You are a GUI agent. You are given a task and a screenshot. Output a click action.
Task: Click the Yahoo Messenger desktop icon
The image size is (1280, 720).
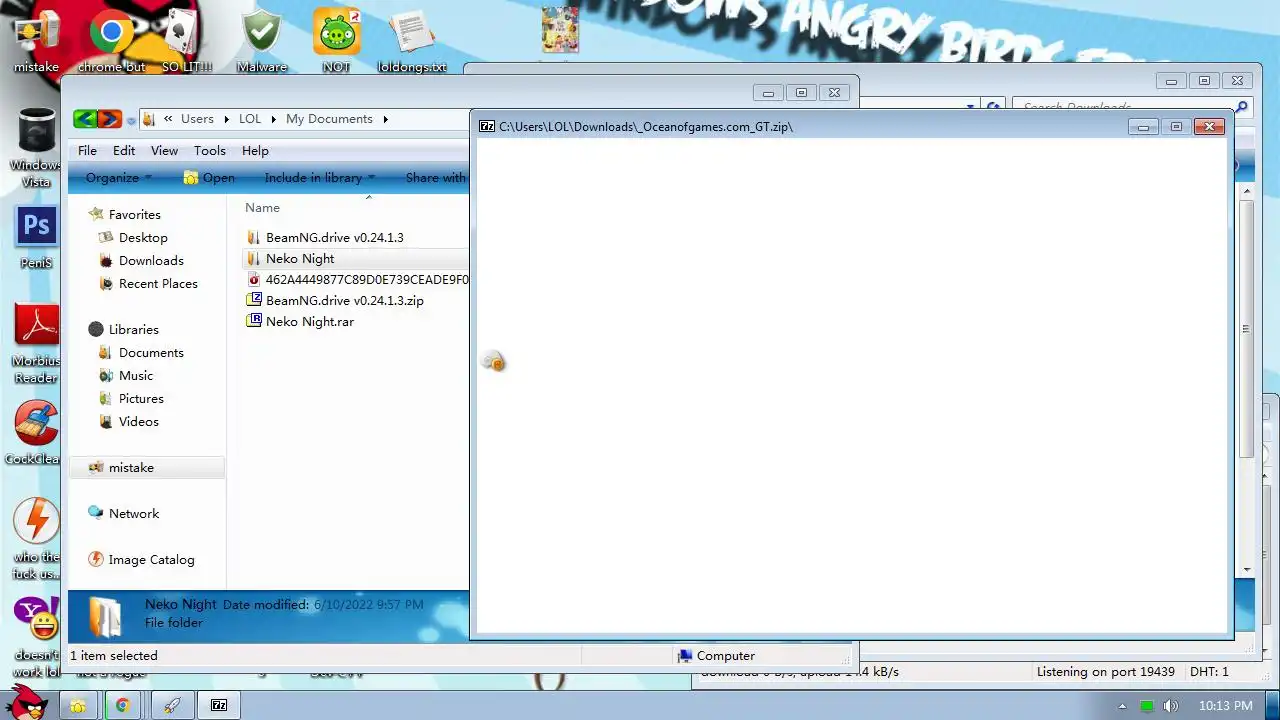click(x=36, y=635)
